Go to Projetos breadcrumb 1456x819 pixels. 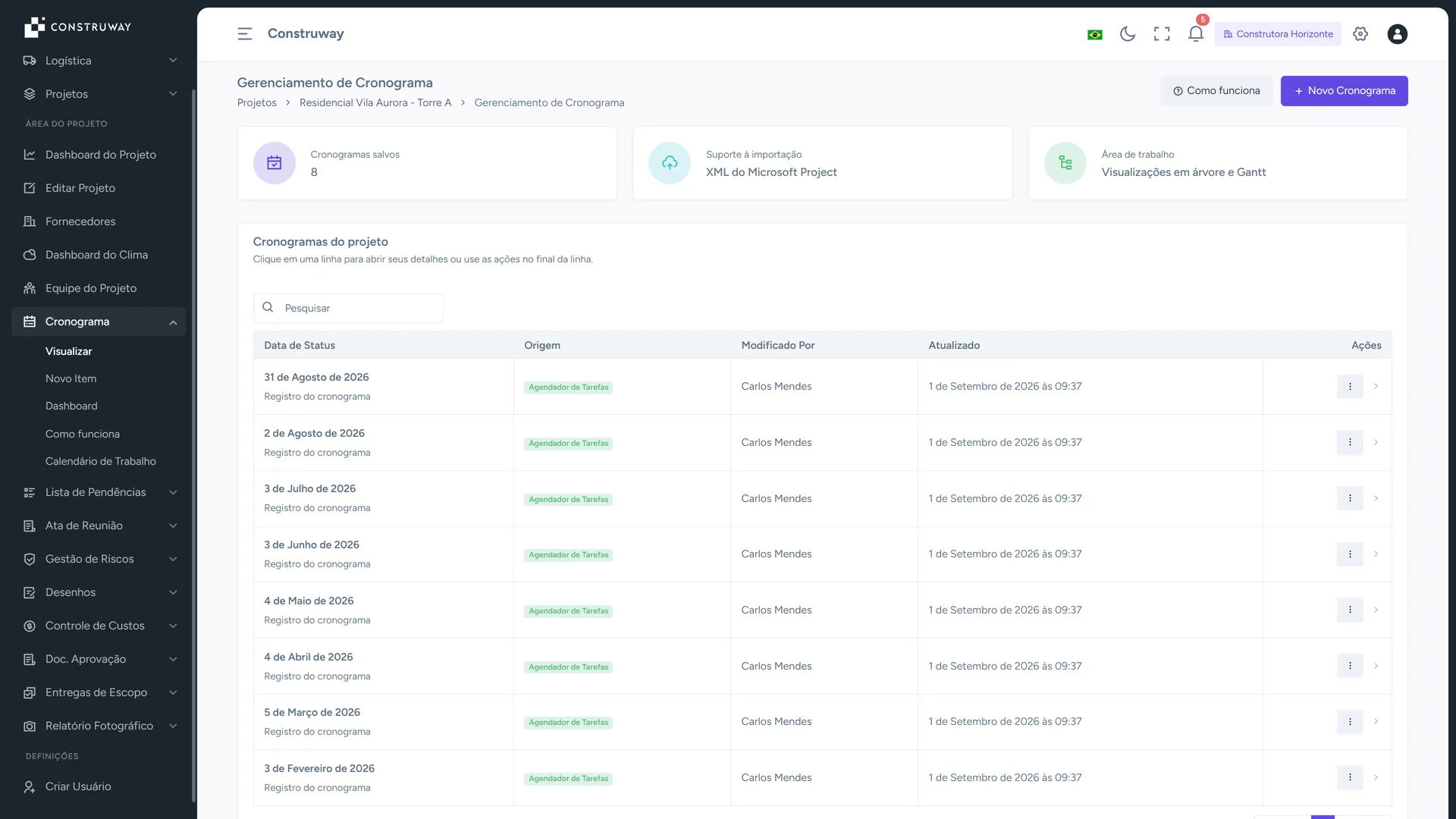pos(256,102)
